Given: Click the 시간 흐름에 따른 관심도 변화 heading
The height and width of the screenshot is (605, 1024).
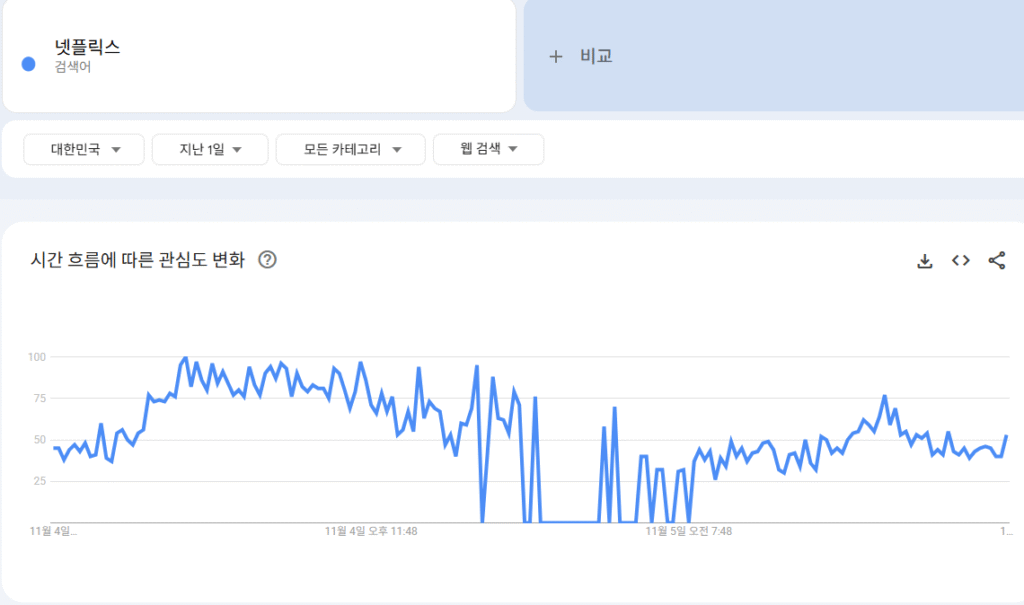Looking at the screenshot, I should [x=137, y=260].
